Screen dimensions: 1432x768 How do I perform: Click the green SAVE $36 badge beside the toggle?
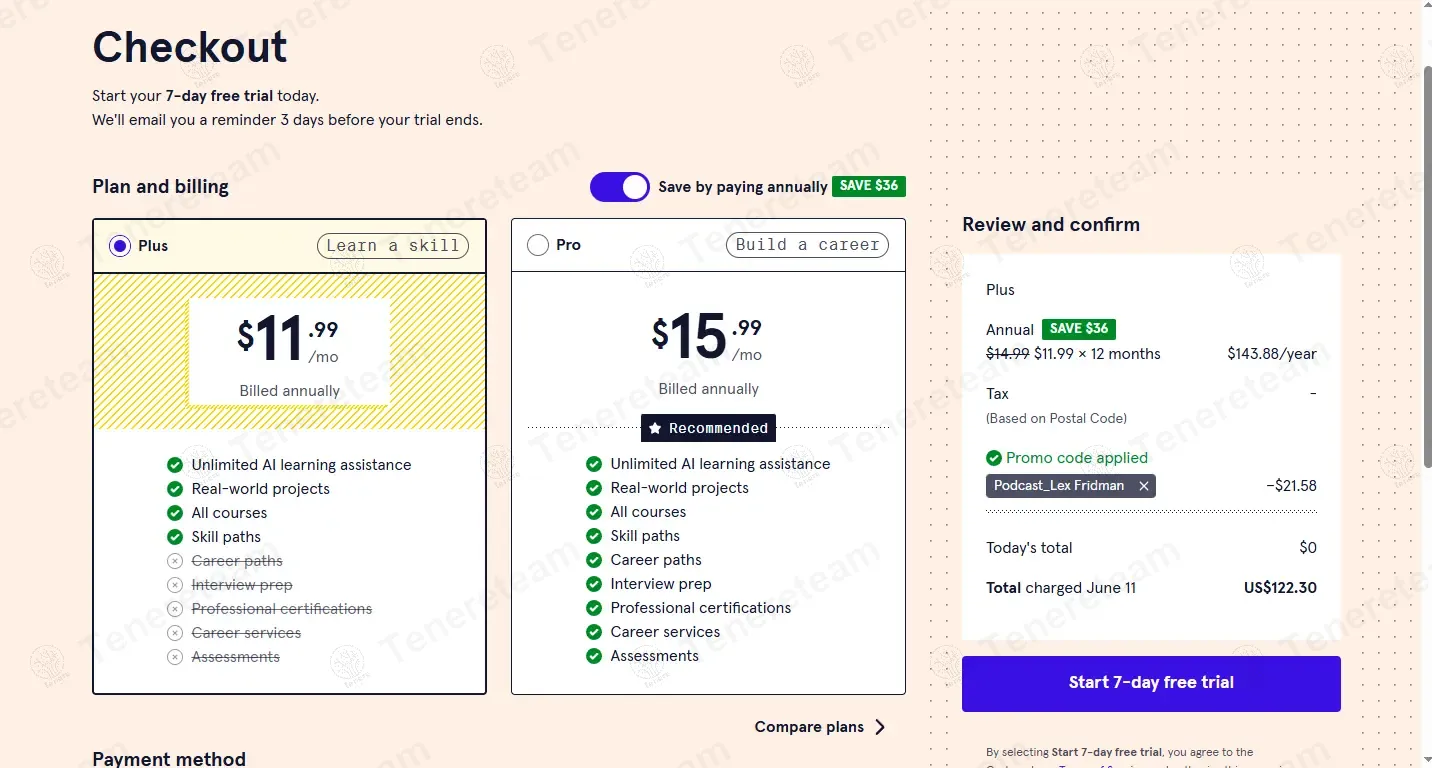click(868, 186)
